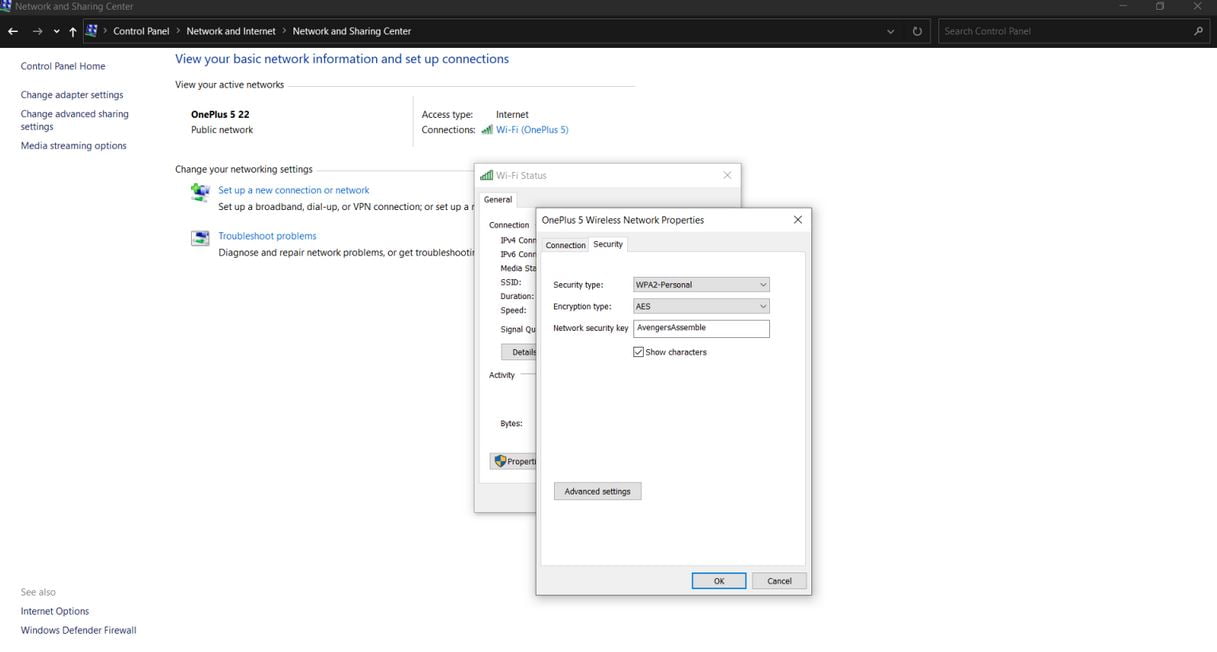Uncheck Show characters checkbox

pos(638,352)
